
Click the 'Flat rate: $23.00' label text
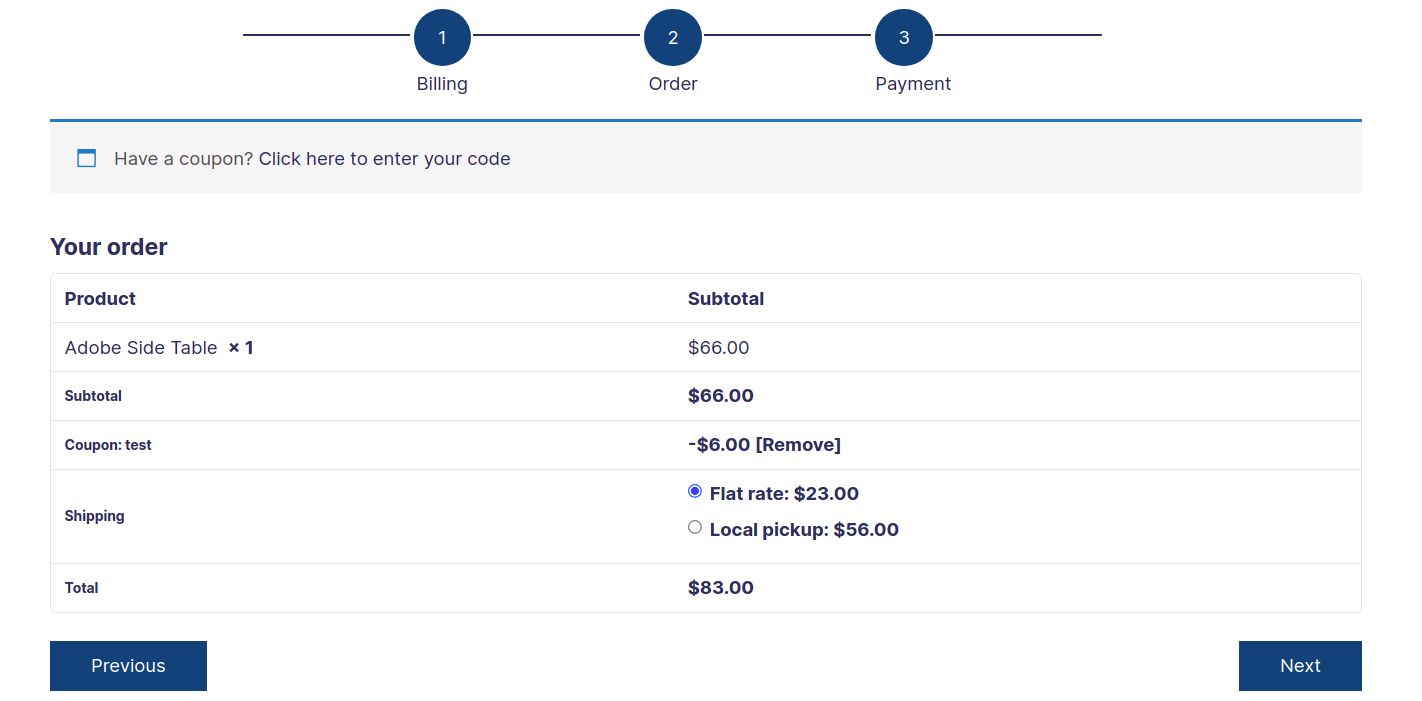784,494
